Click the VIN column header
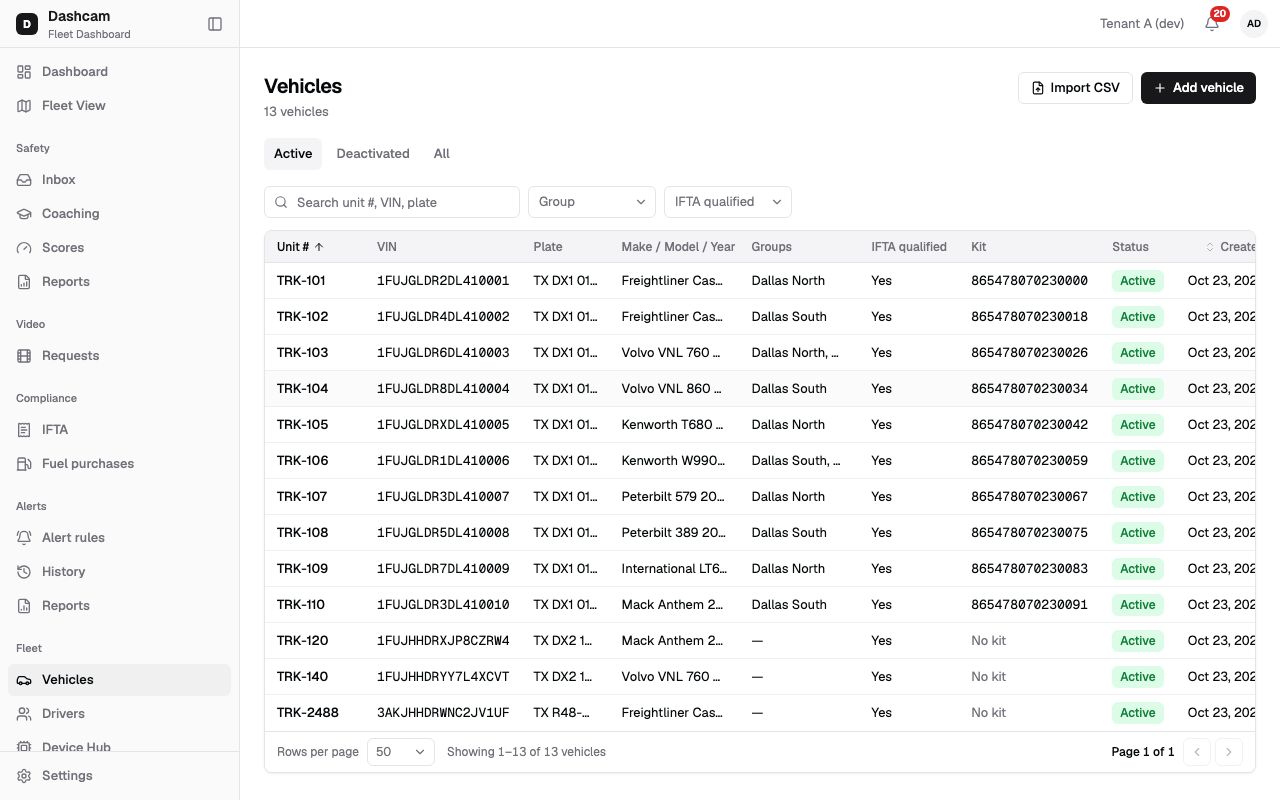This screenshot has width=1280, height=800. click(x=387, y=247)
